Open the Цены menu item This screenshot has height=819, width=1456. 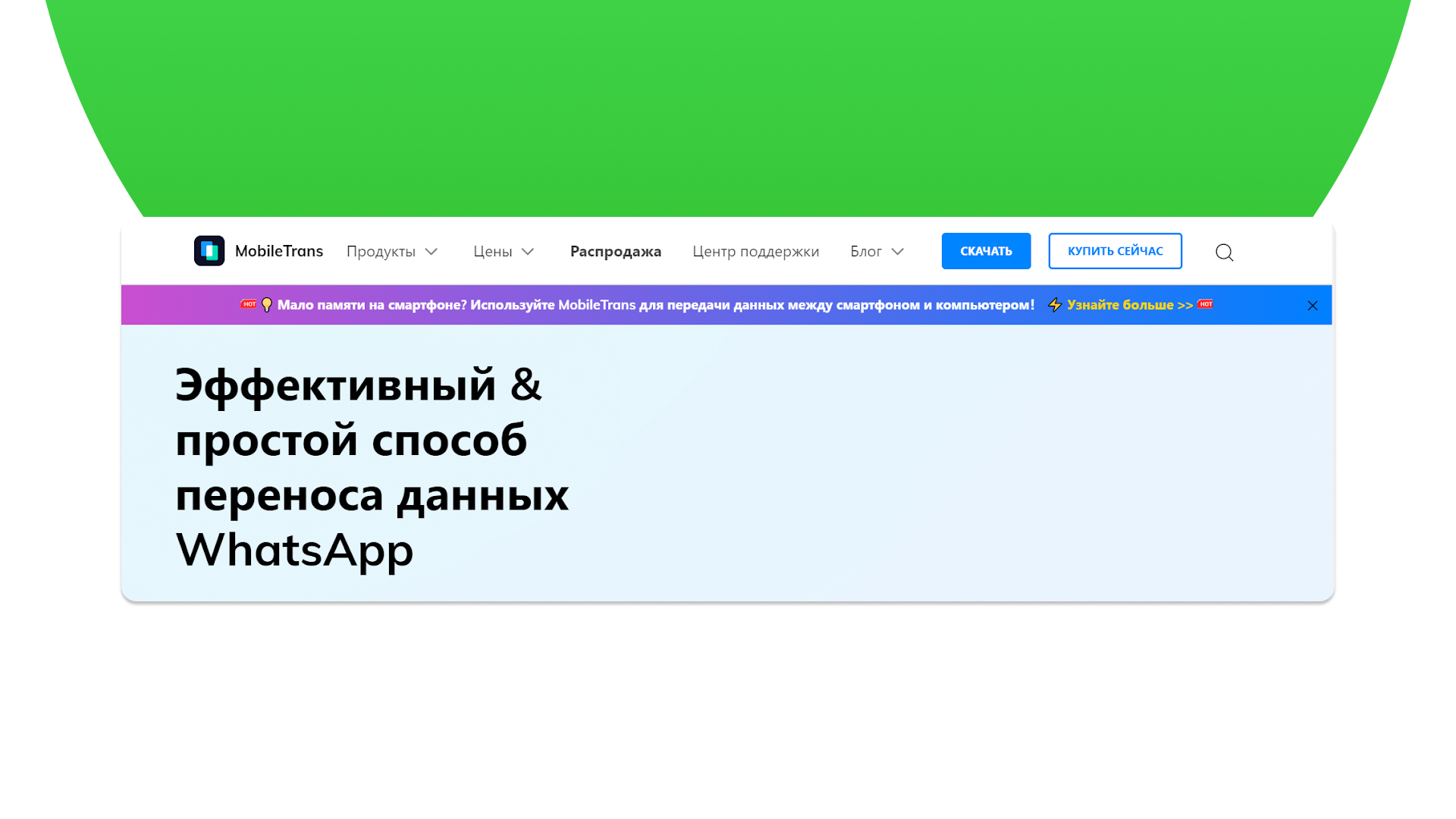492,252
